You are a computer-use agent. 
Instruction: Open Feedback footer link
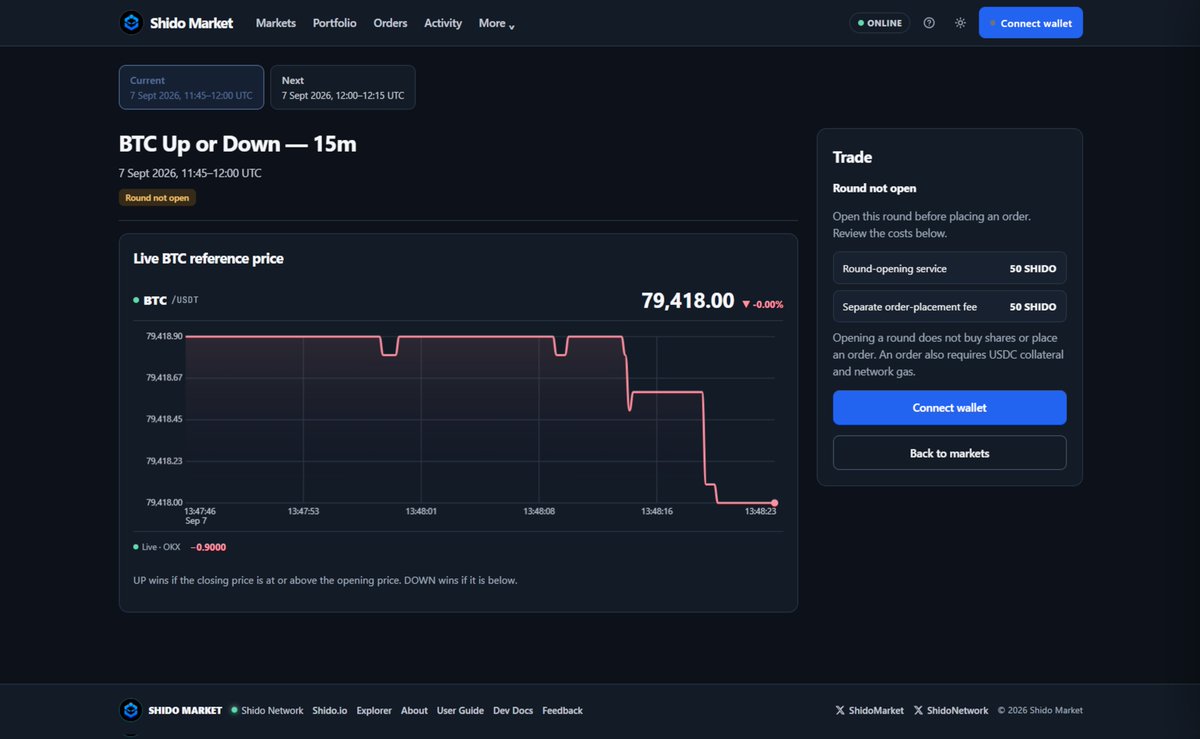point(562,711)
